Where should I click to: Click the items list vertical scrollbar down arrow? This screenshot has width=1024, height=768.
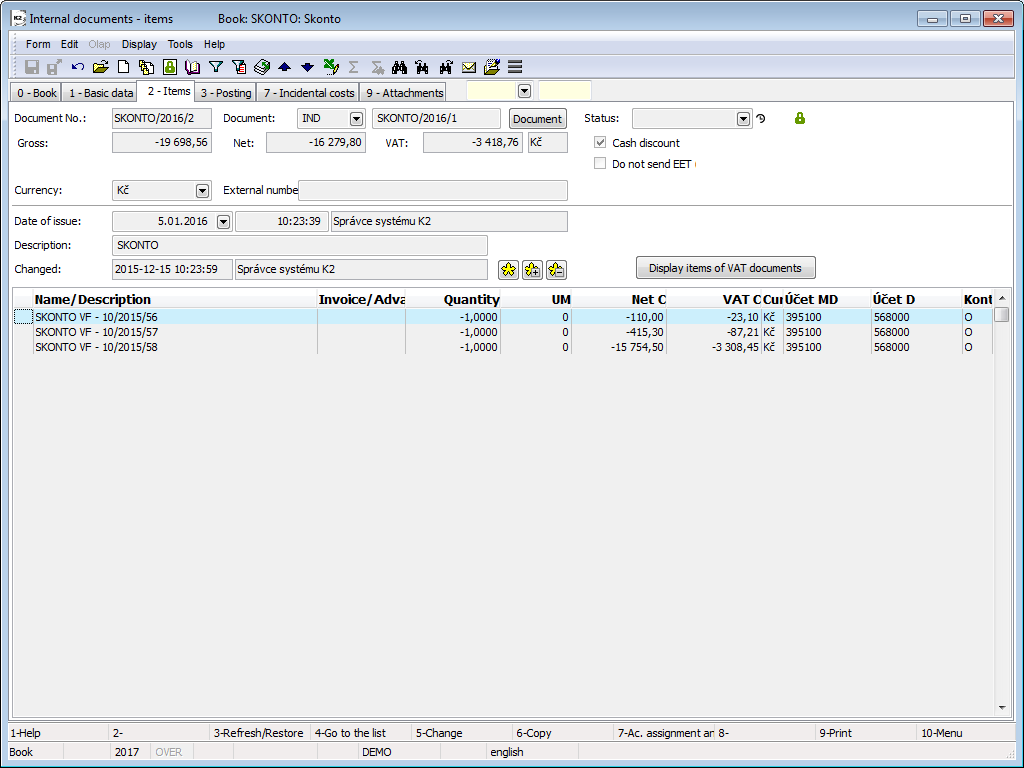tap(1002, 707)
